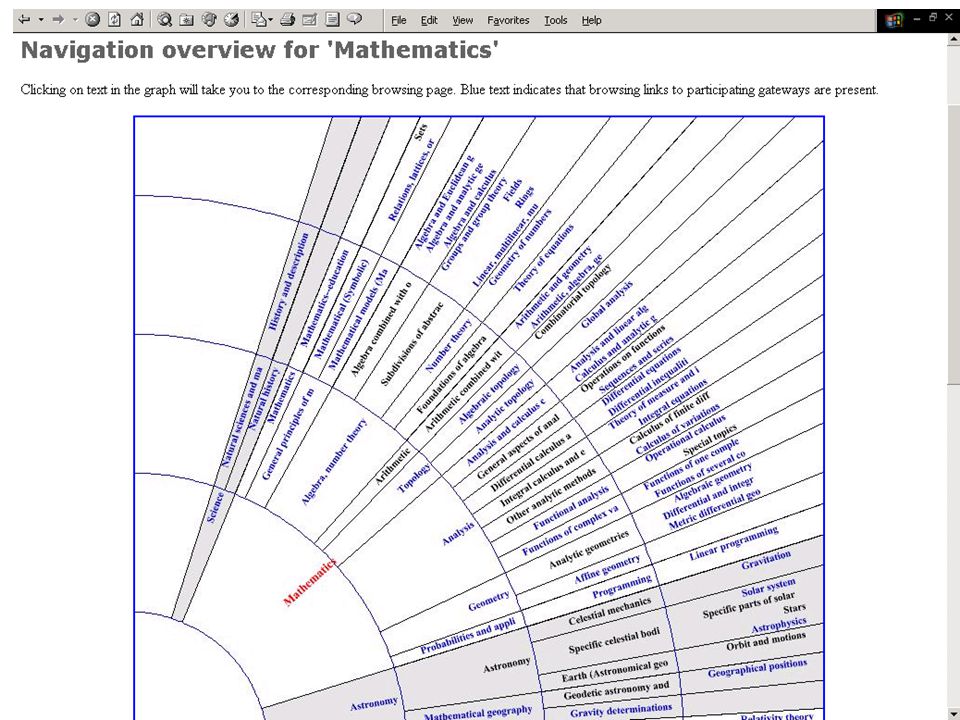Screen dimensions: 960x720
Task: Open the Mathematical geography node
Action: point(478,713)
